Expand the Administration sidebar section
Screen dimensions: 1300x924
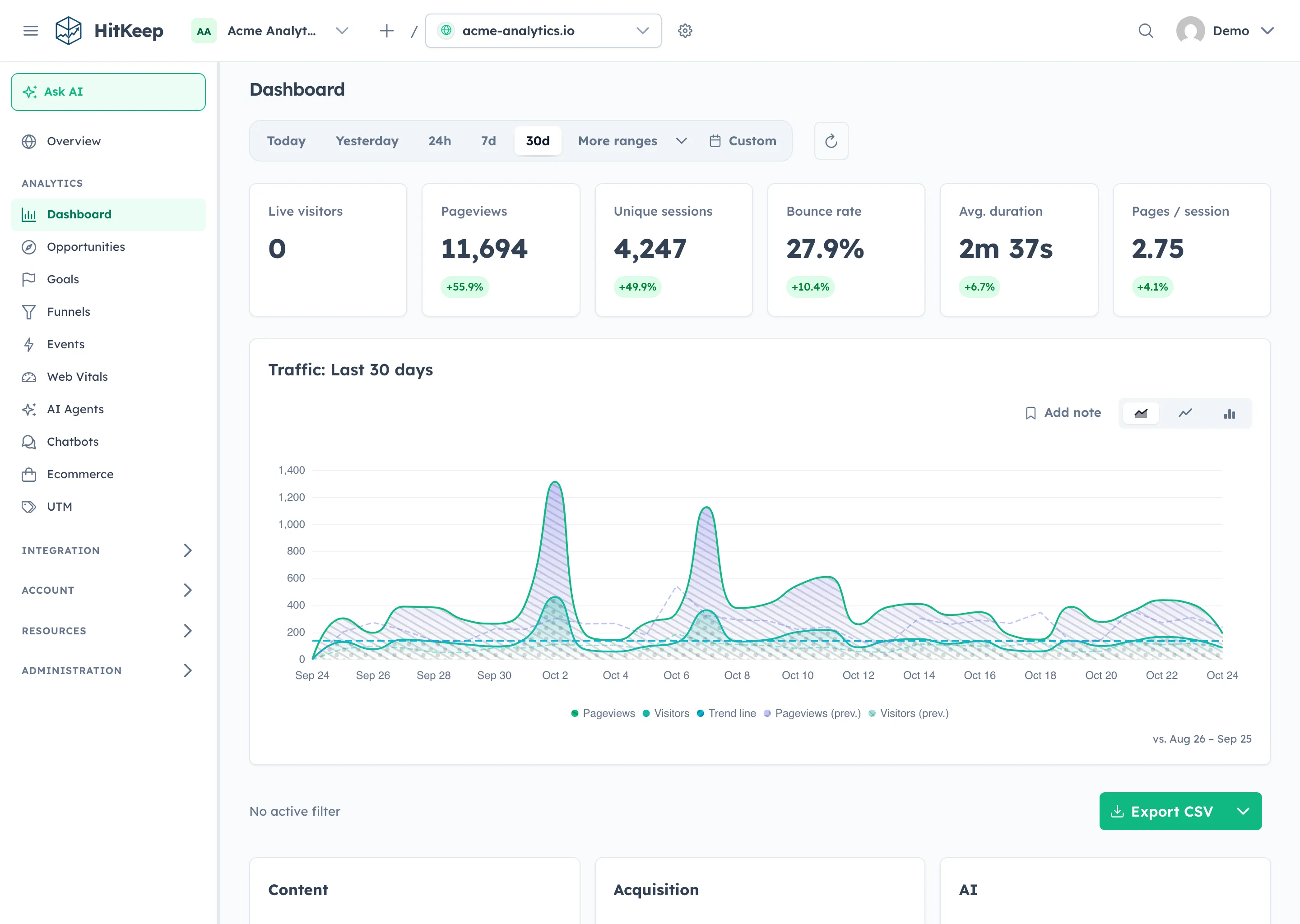click(107, 670)
